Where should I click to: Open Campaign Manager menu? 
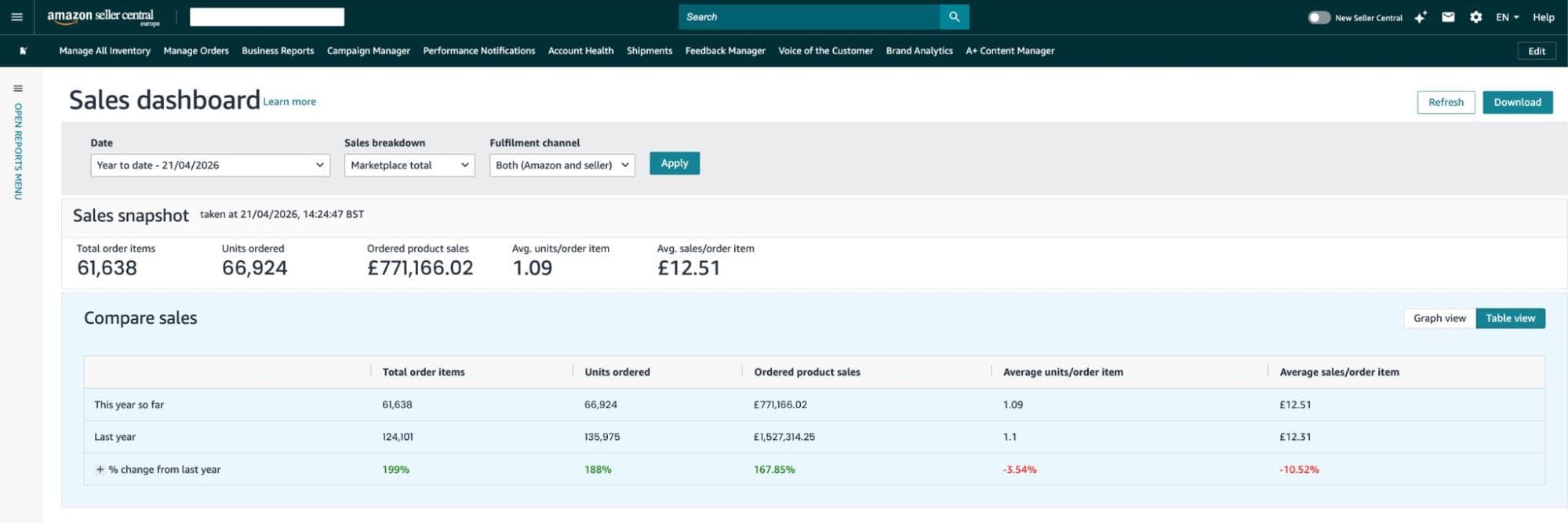pos(369,51)
